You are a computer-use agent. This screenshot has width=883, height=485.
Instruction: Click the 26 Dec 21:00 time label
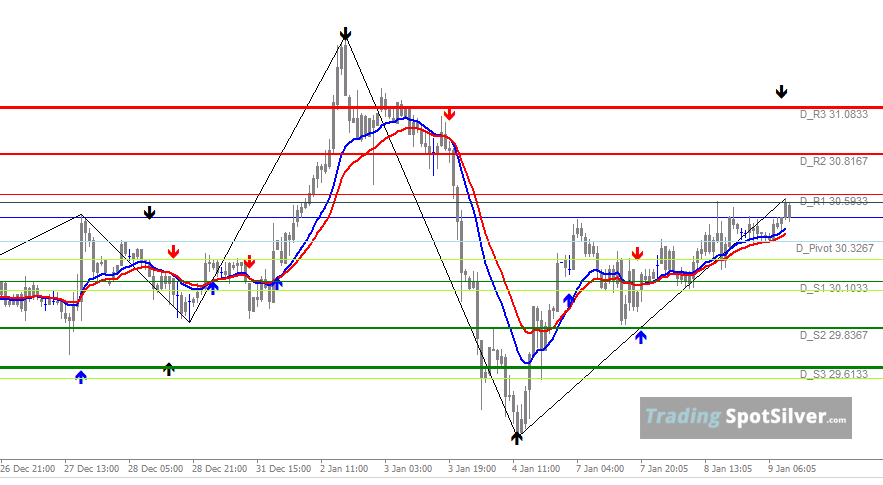click(28, 469)
